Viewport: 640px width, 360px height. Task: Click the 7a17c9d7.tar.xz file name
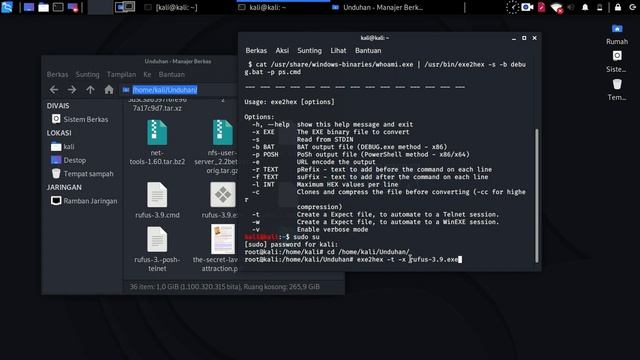click(x=157, y=108)
